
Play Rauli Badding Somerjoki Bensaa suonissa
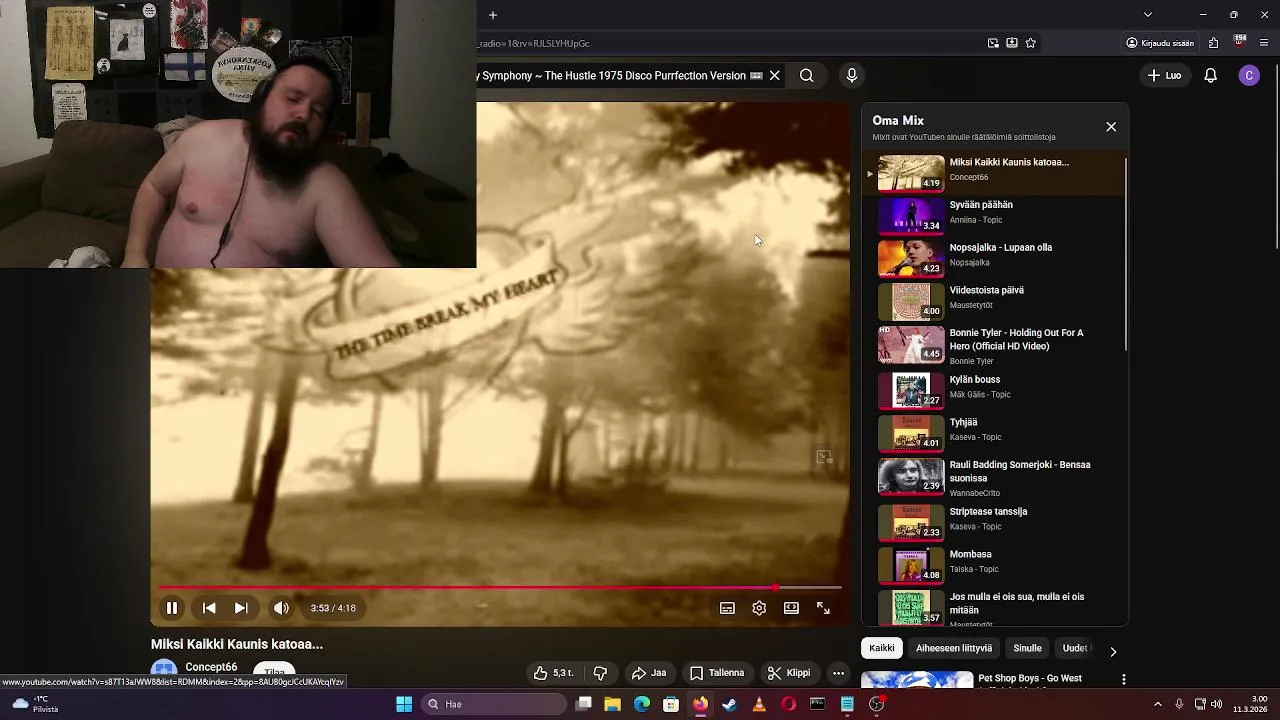996,477
